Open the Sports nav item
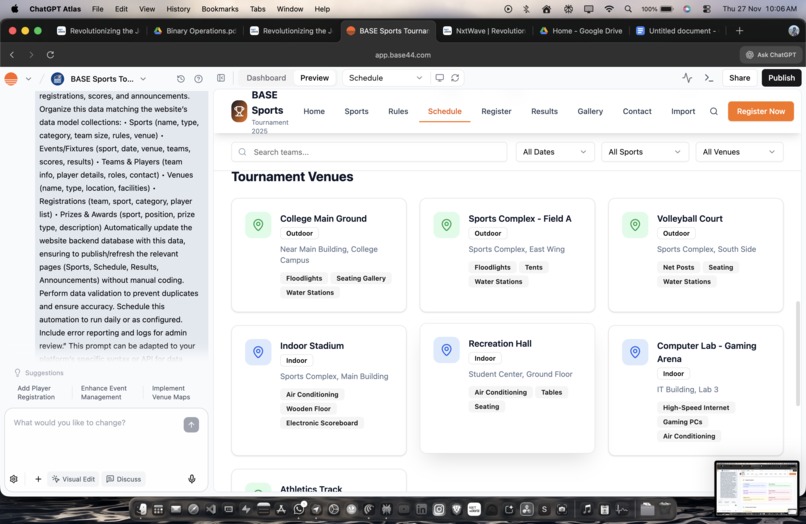 (x=356, y=111)
